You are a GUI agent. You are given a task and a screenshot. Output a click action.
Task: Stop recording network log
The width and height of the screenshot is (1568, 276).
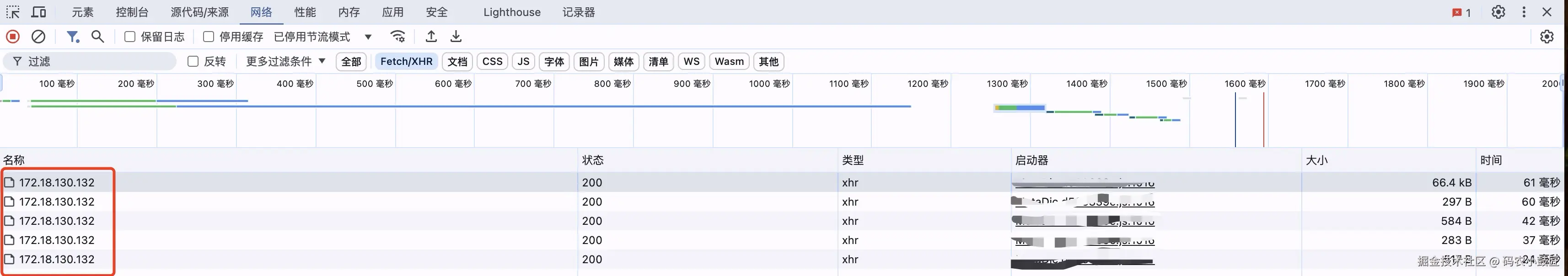(x=13, y=37)
